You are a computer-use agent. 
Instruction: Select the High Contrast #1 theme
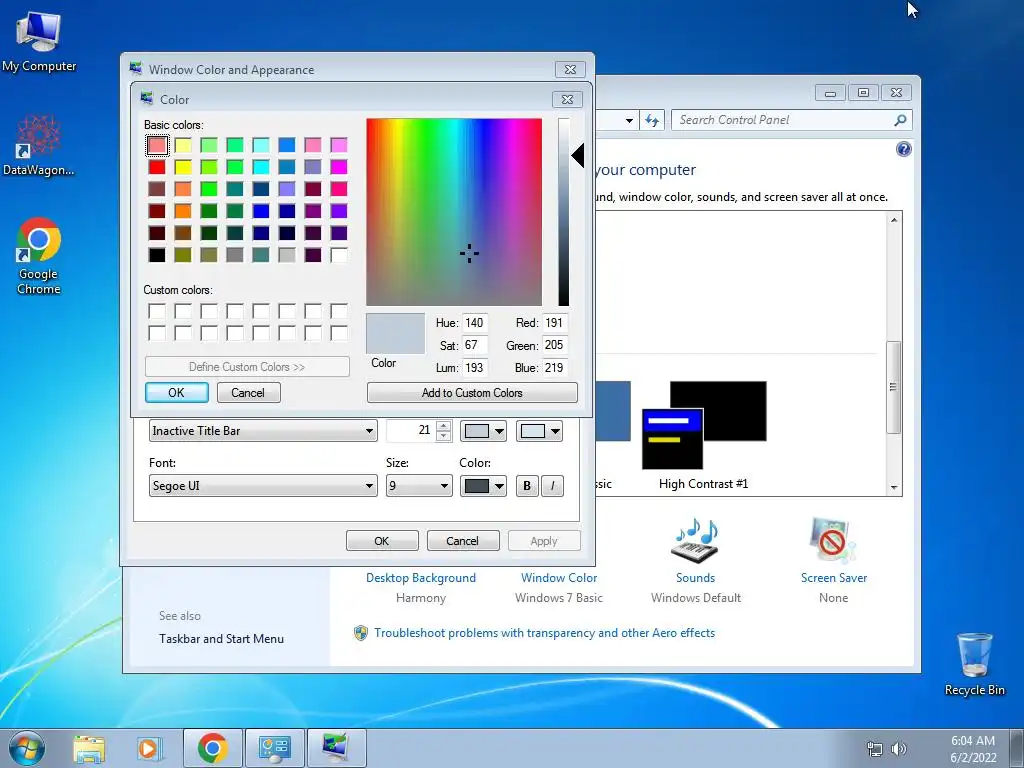pos(704,436)
